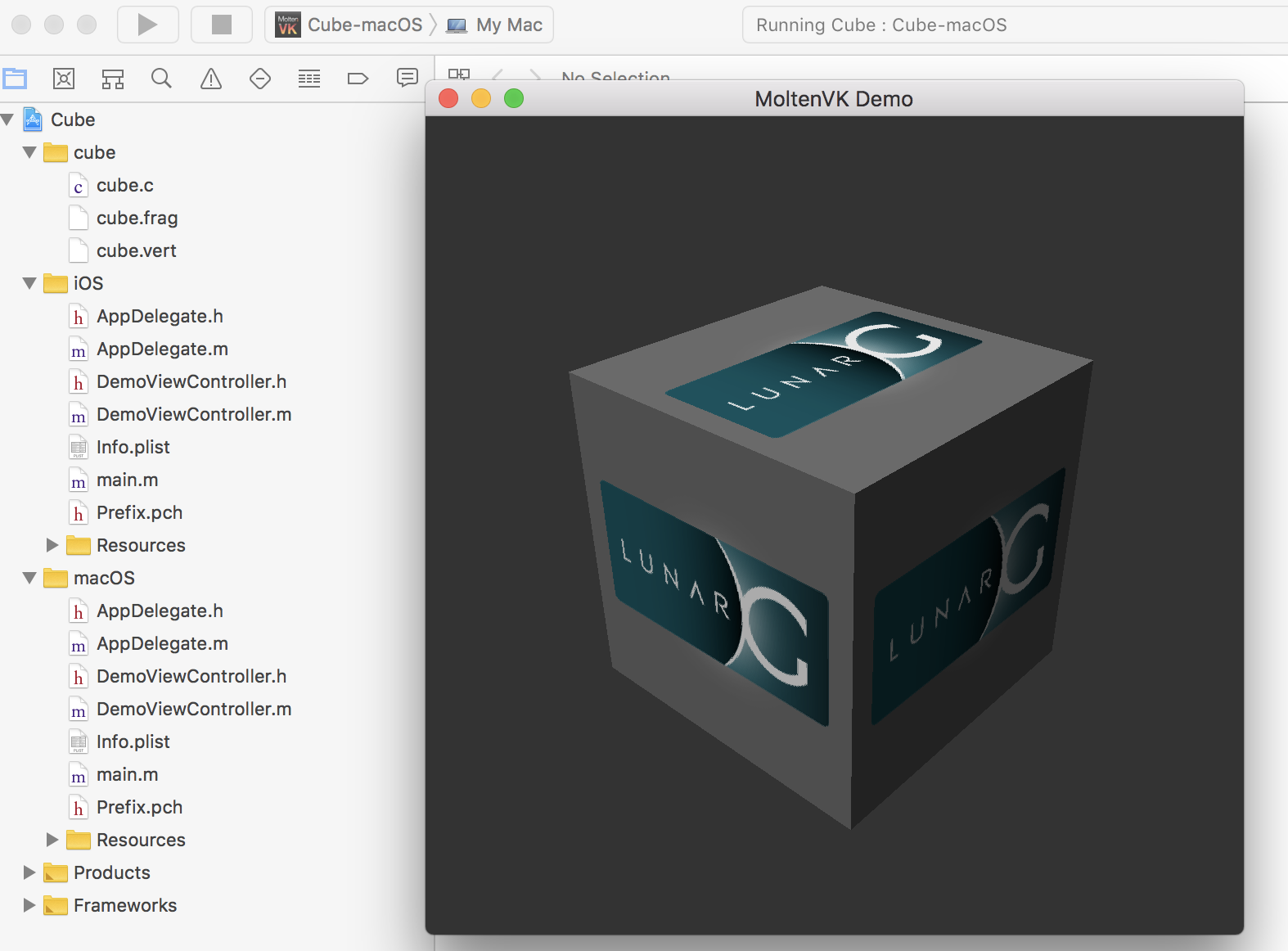This screenshot has height=951, width=1288.
Task: Expand the macOS Resources folder
Action: coord(52,840)
